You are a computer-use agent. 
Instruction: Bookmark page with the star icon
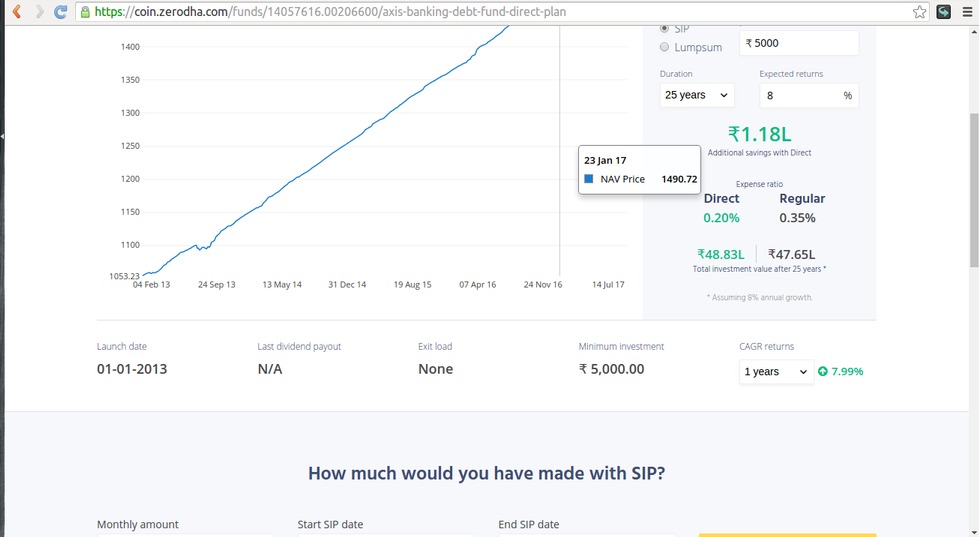(x=919, y=12)
